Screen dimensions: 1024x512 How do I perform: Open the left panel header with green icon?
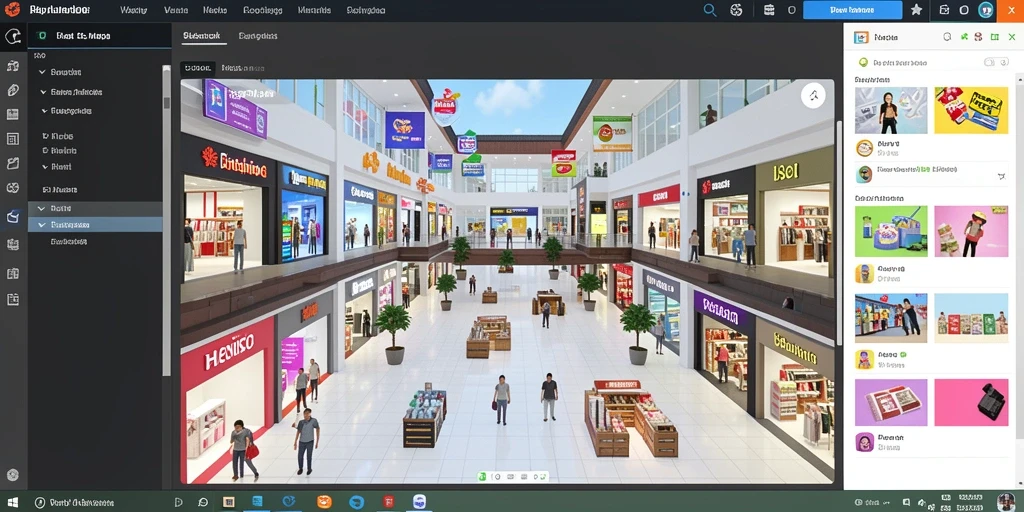pyautogui.click(x=99, y=36)
